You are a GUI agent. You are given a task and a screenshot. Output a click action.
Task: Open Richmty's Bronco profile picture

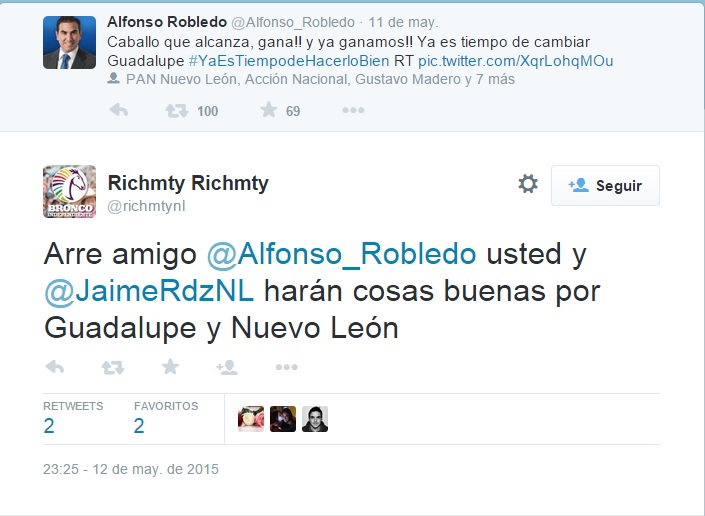pyautogui.click(x=70, y=192)
